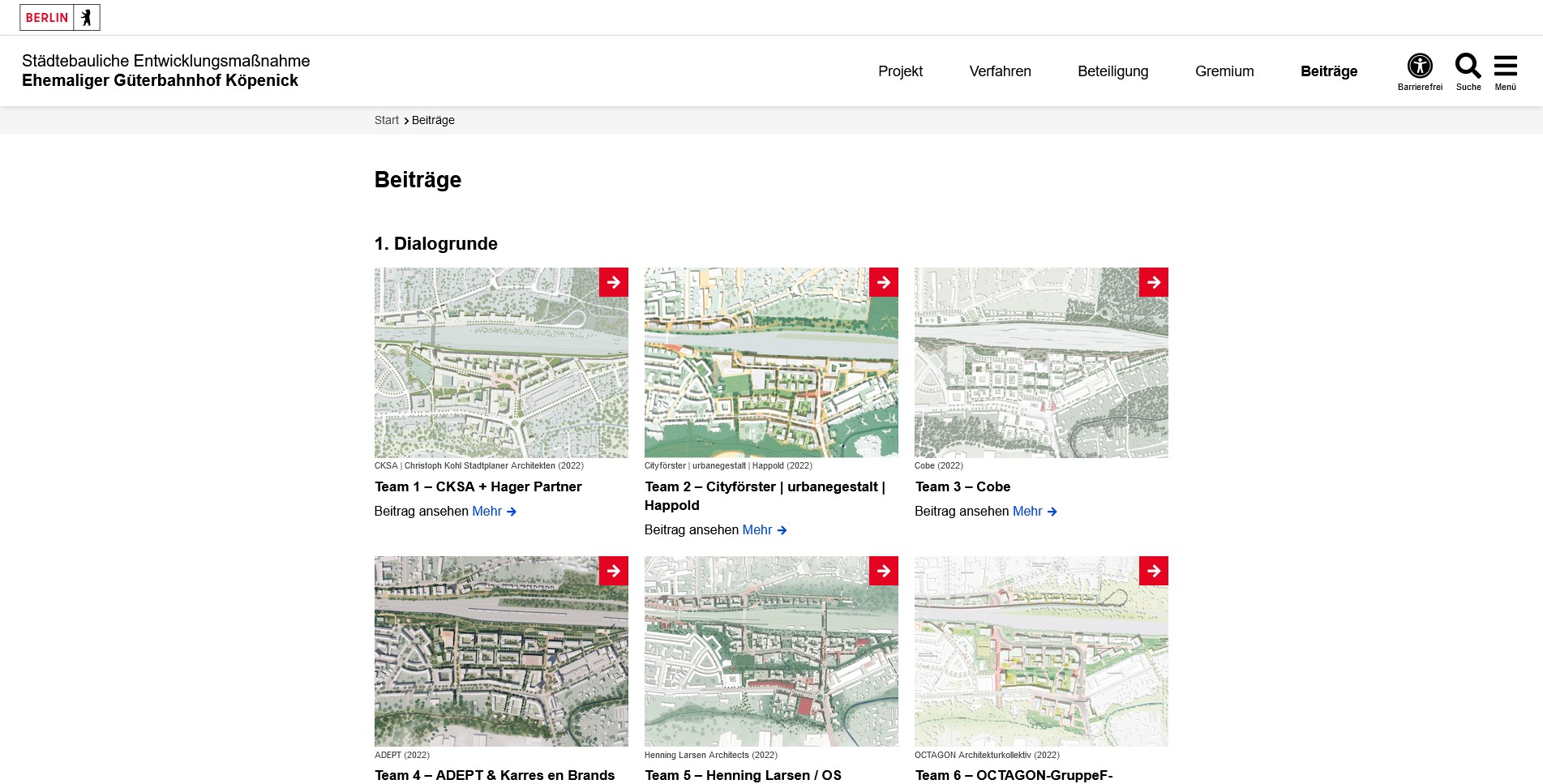Click the Suche magnifier icon
The width and height of the screenshot is (1543, 784).
click(x=1468, y=66)
